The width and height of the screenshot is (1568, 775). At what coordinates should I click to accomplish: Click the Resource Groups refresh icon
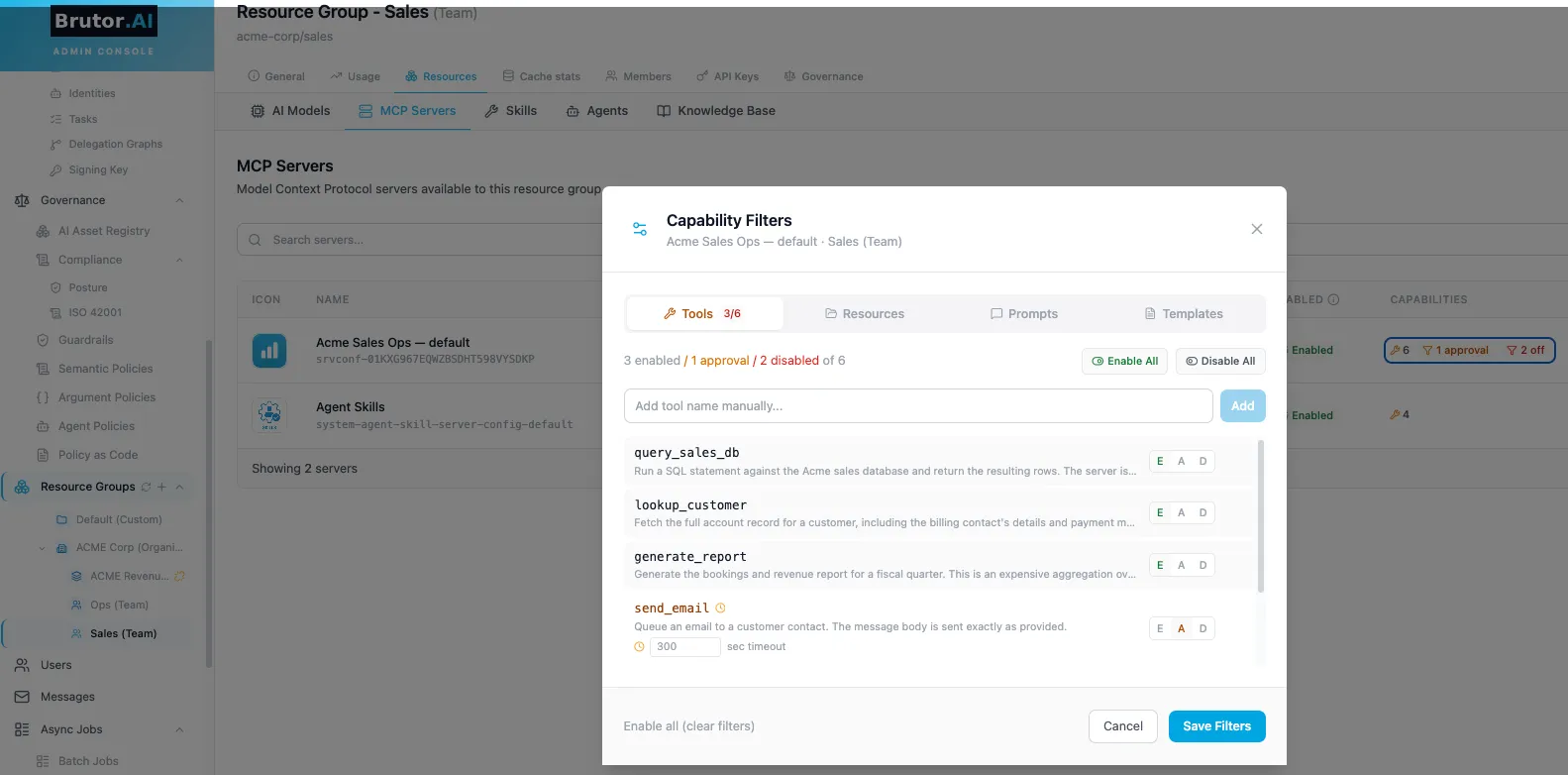point(147,487)
